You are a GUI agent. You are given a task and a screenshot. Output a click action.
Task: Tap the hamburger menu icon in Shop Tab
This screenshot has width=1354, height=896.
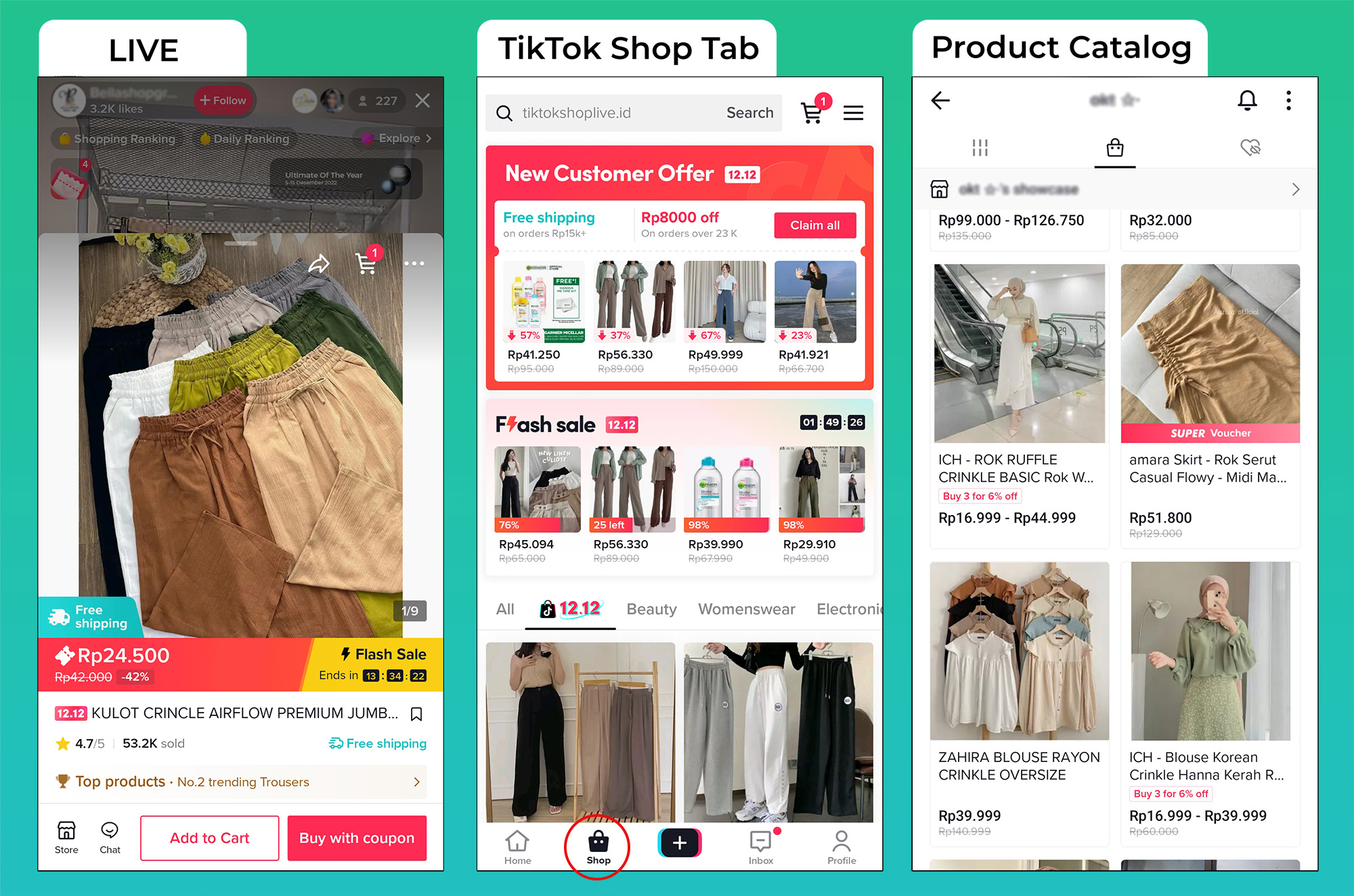click(x=854, y=112)
